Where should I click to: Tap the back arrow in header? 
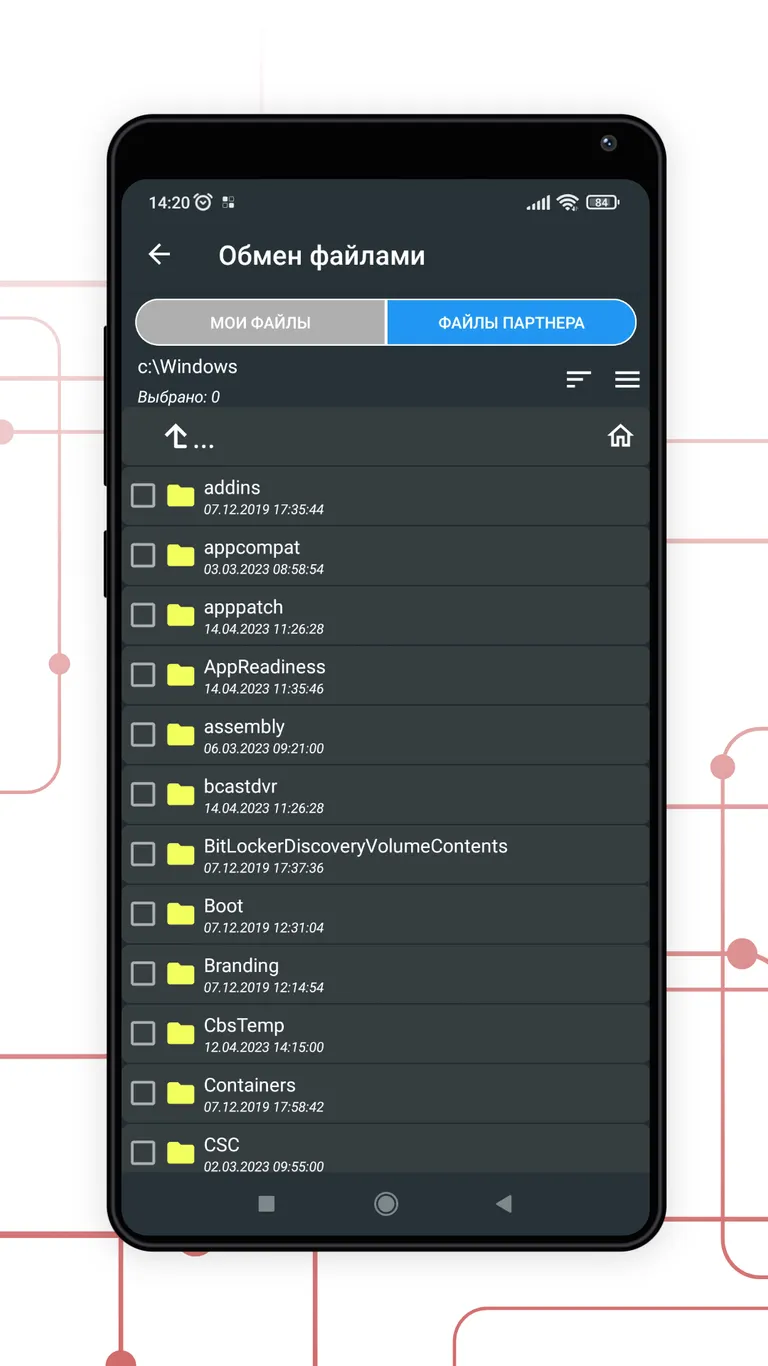tap(160, 255)
